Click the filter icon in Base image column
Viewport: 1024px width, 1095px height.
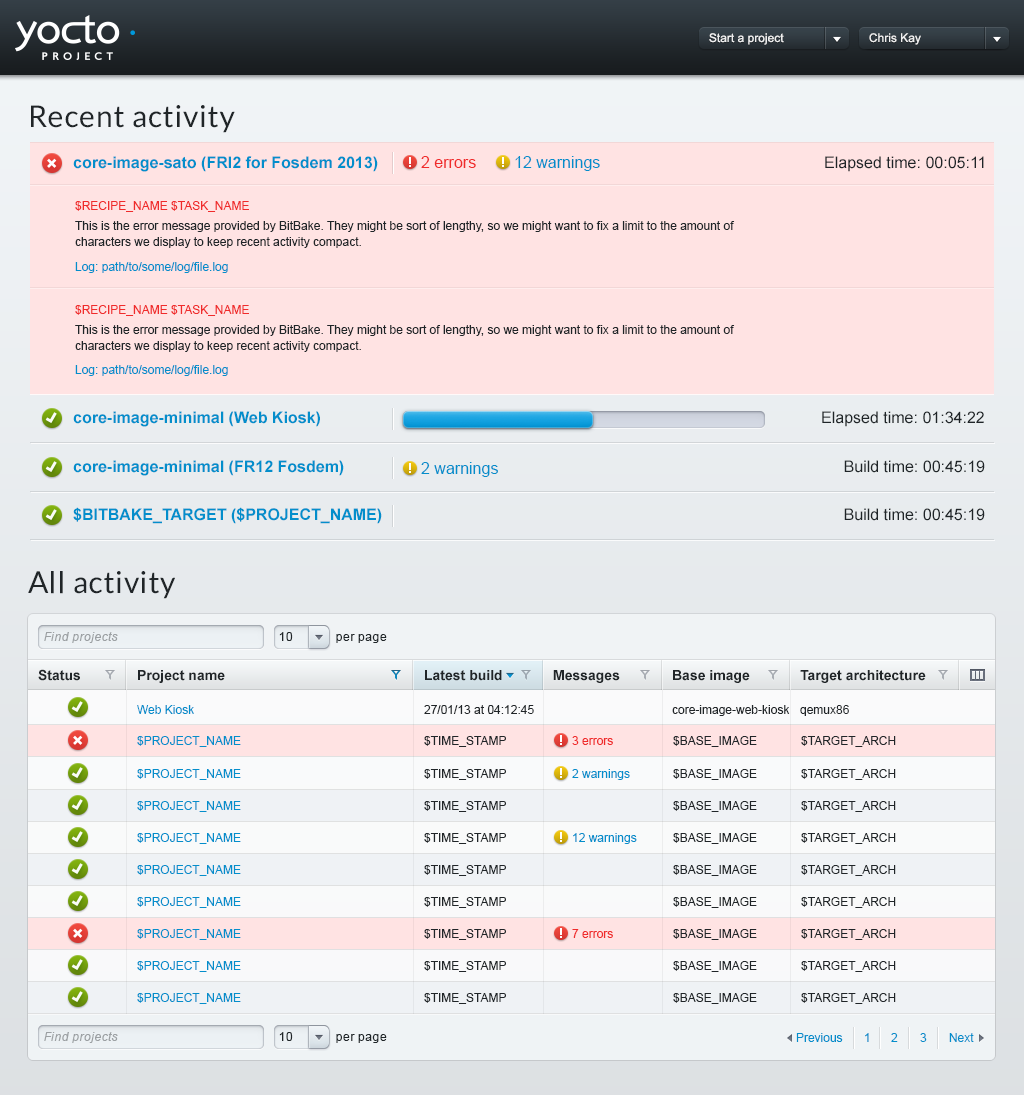(x=772, y=675)
